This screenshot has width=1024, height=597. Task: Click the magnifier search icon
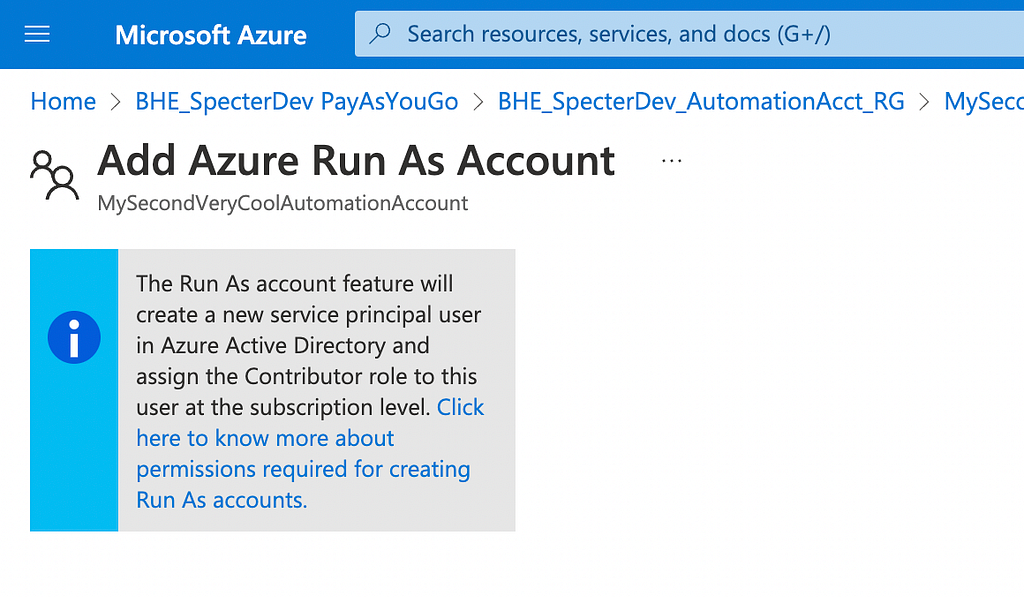tap(379, 33)
